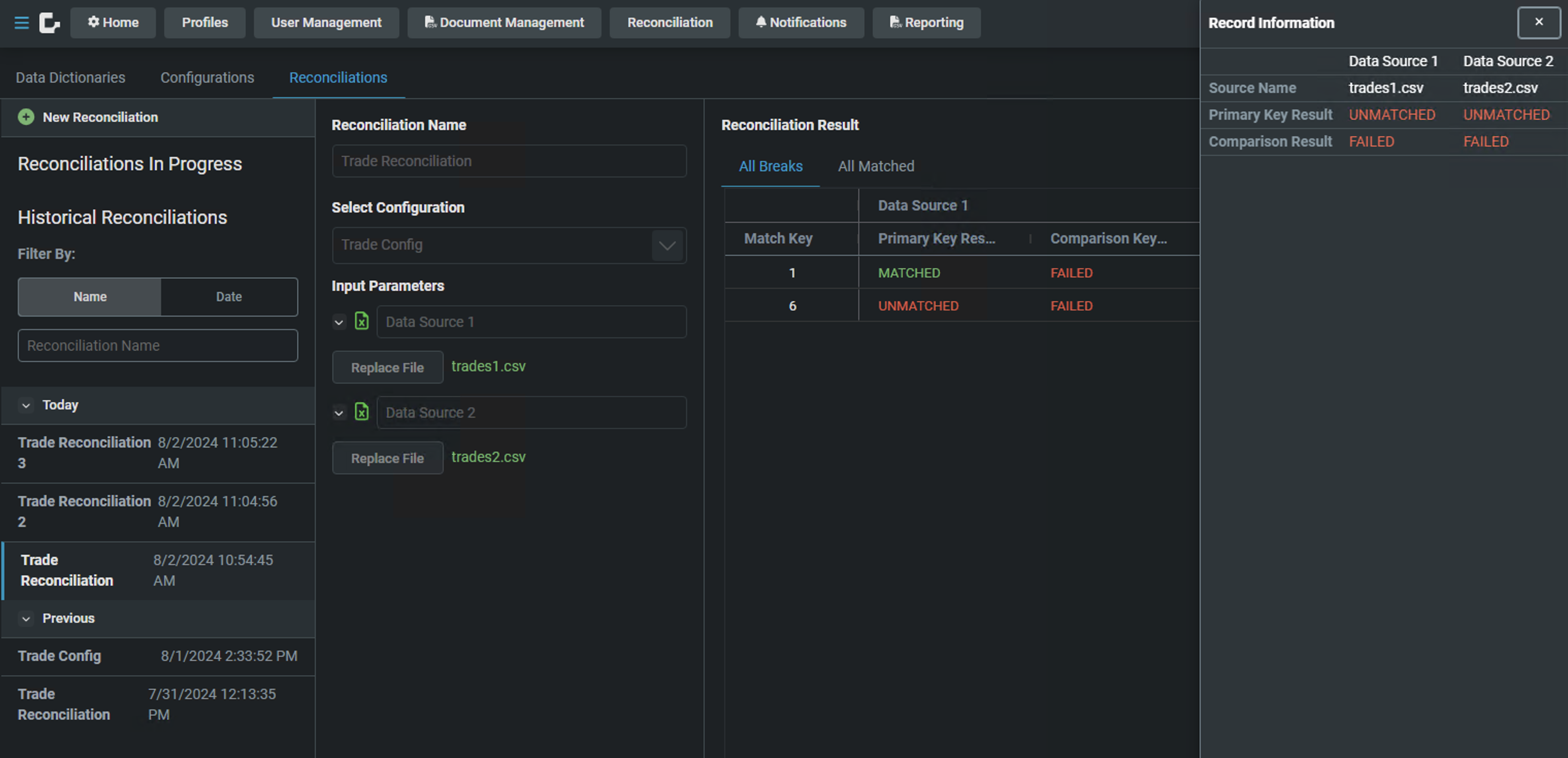The height and width of the screenshot is (758, 1568).
Task: Switch to All Matched results tab
Action: pos(875,166)
